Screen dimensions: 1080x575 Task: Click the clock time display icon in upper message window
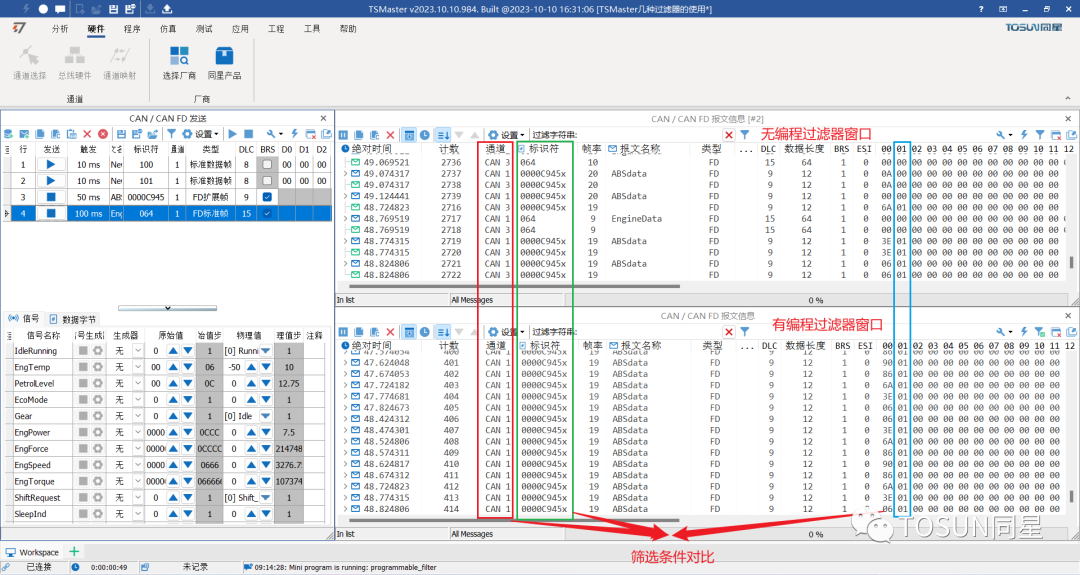click(x=425, y=135)
